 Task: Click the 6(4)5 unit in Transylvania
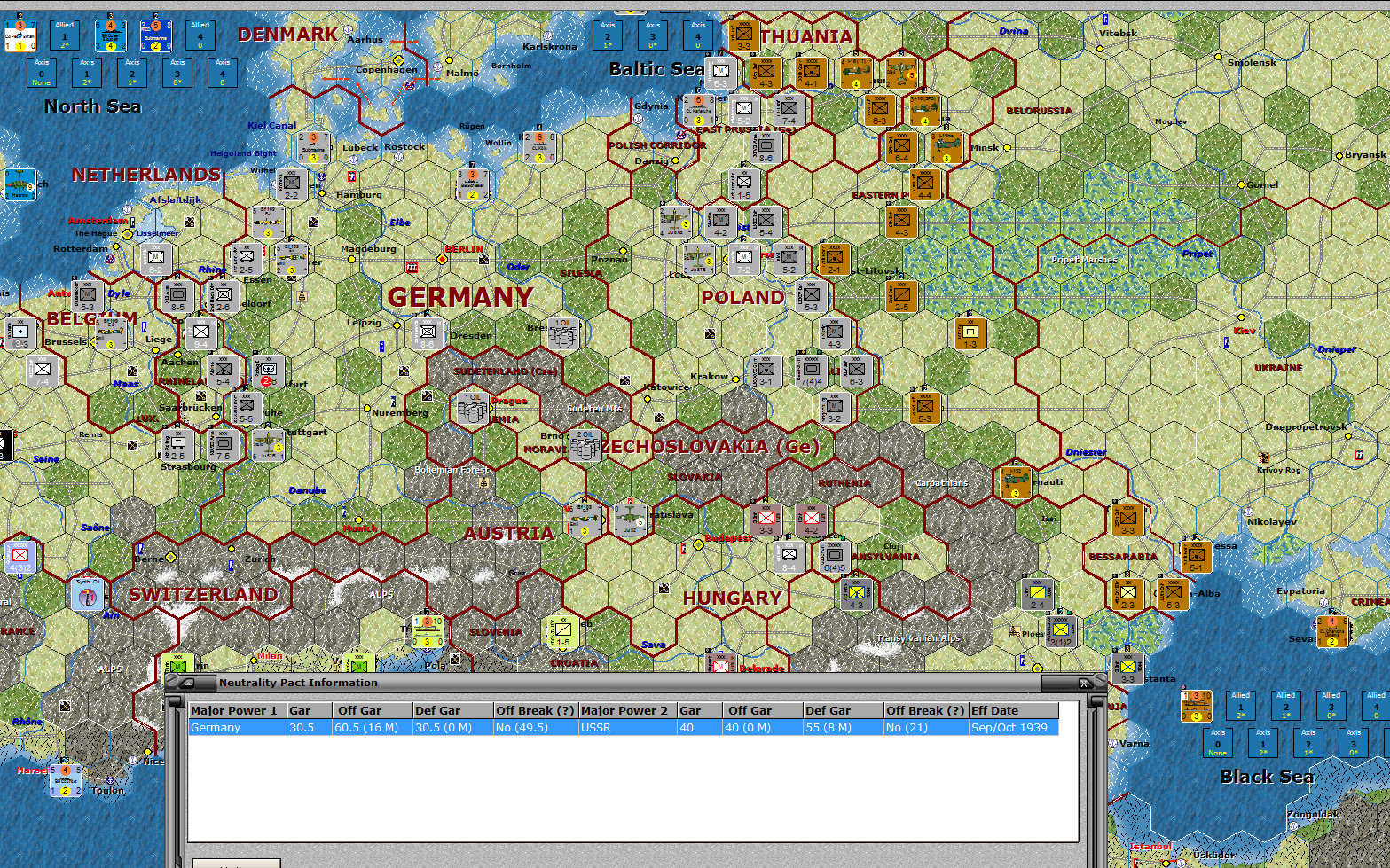834,557
